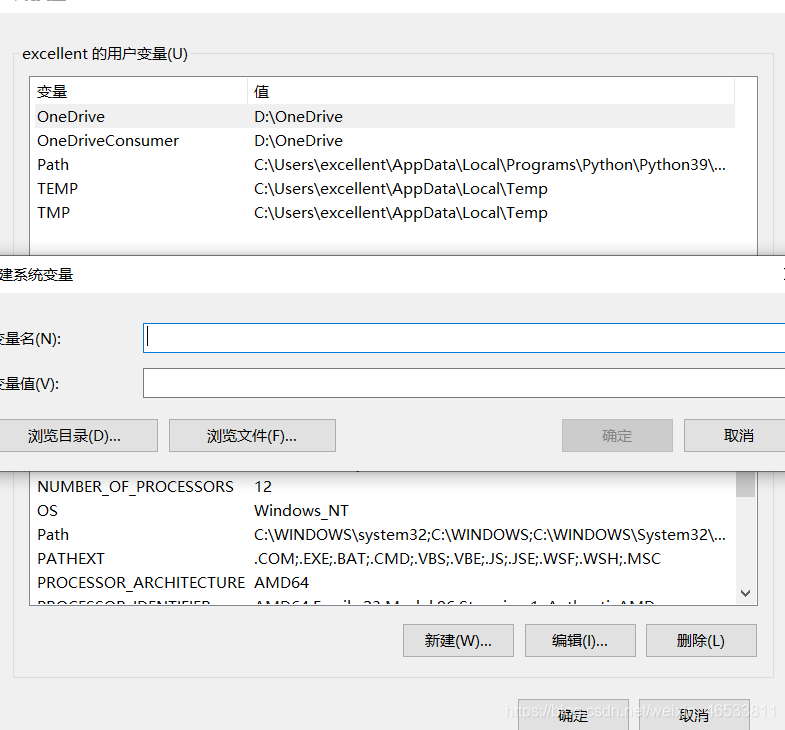The width and height of the screenshot is (785, 730).
Task: Select the system Path variable with C:\WINDOWS\system32
Action: pyautogui.click(x=382, y=534)
